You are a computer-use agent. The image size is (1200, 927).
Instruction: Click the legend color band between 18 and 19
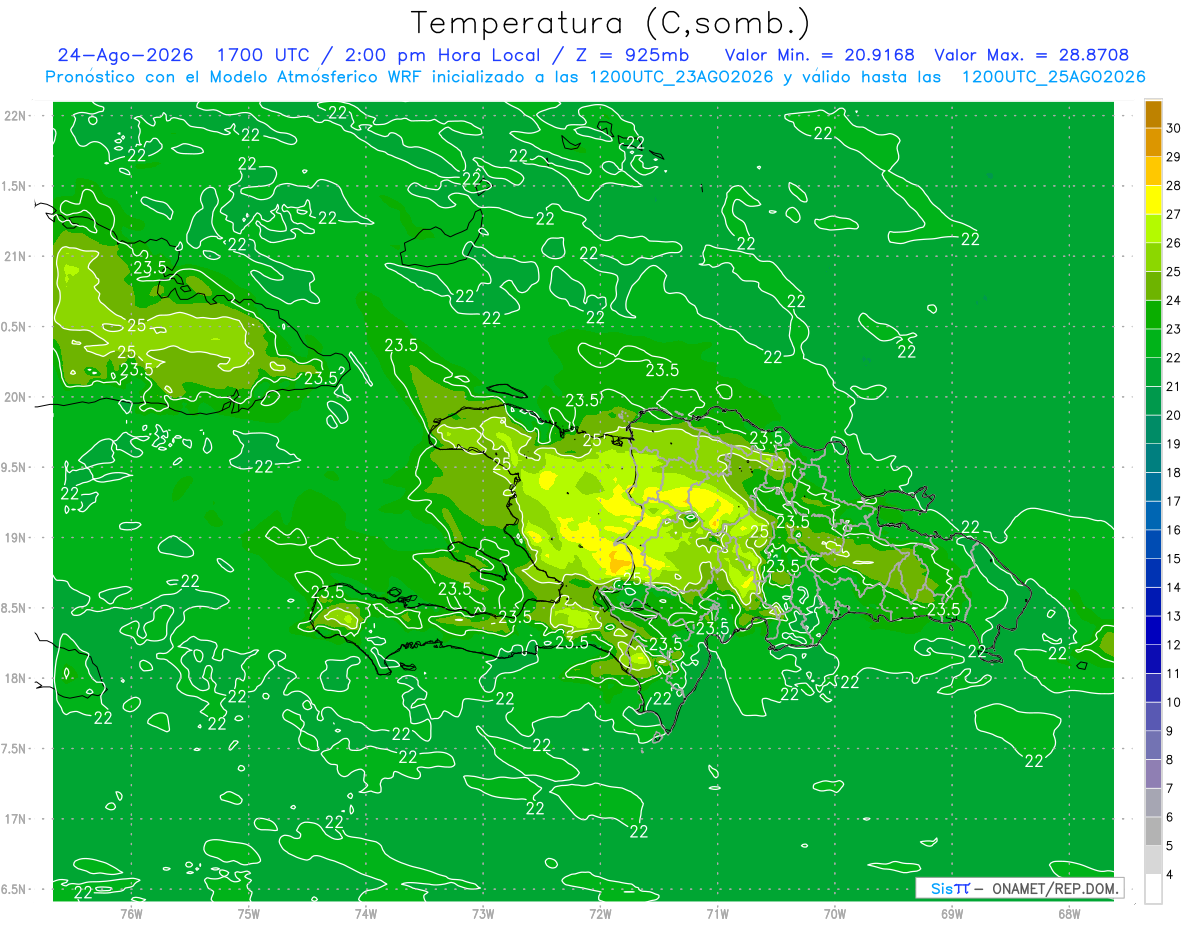coord(1153,458)
